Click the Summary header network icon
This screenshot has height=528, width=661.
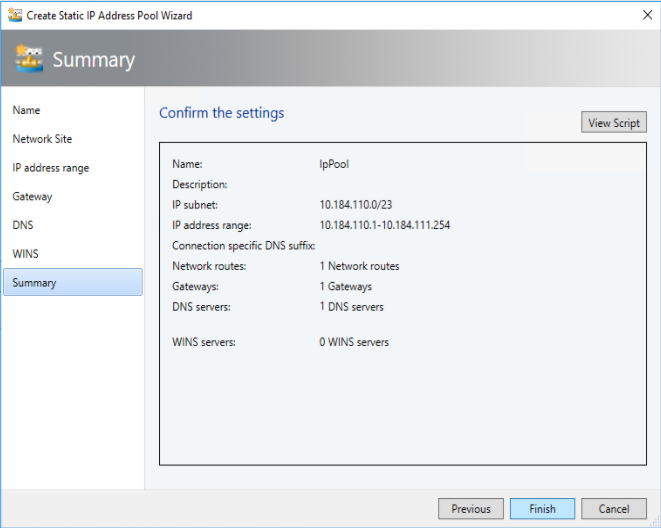(x=29, y=59)
